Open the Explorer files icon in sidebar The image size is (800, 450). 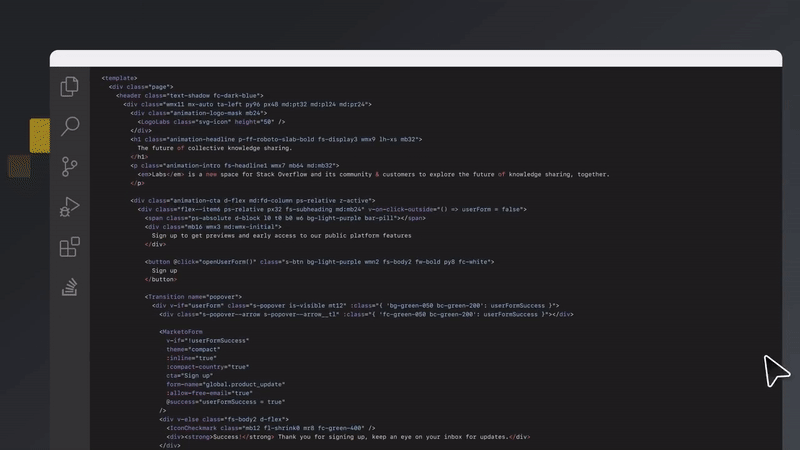click(69, 87)
